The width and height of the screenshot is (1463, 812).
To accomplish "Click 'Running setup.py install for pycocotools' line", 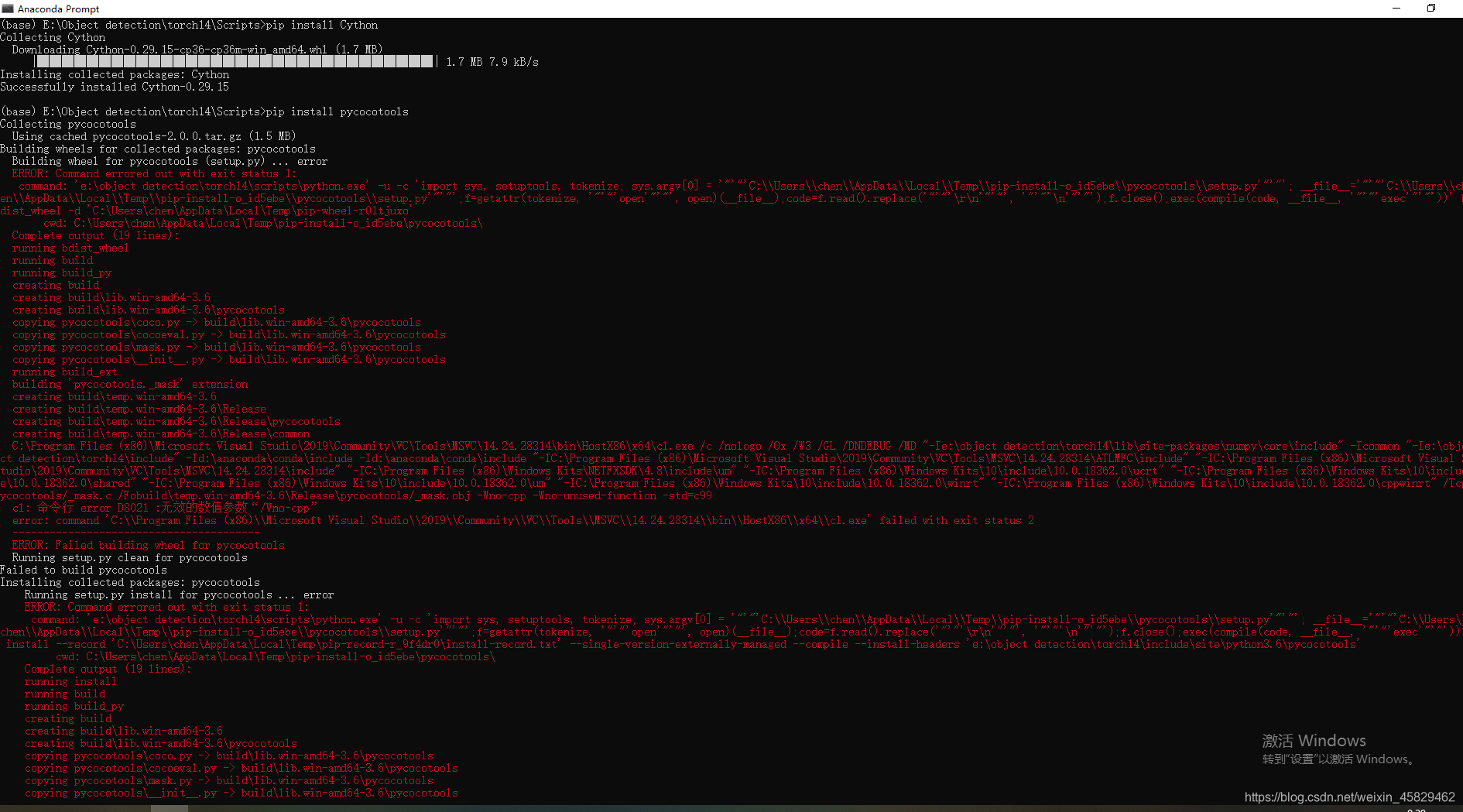I will [x=179, y=594].
